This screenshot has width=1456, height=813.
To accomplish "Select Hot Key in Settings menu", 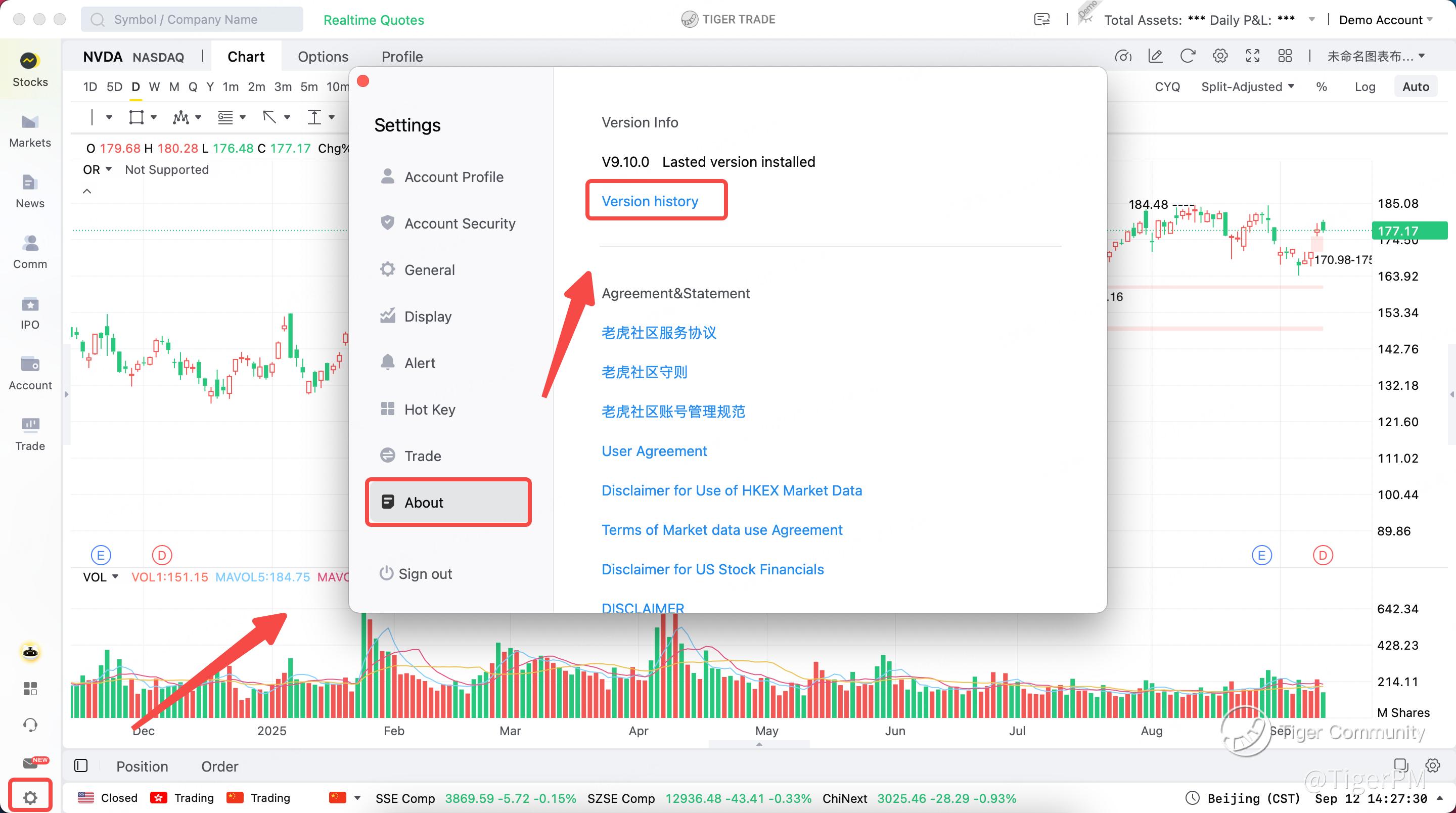I will tap(429, 410).
